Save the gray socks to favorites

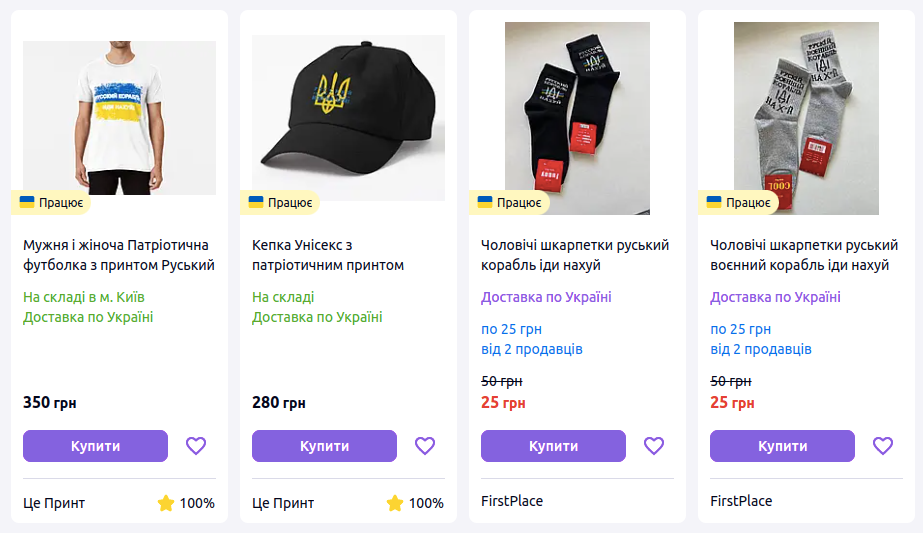pos(883,446)
